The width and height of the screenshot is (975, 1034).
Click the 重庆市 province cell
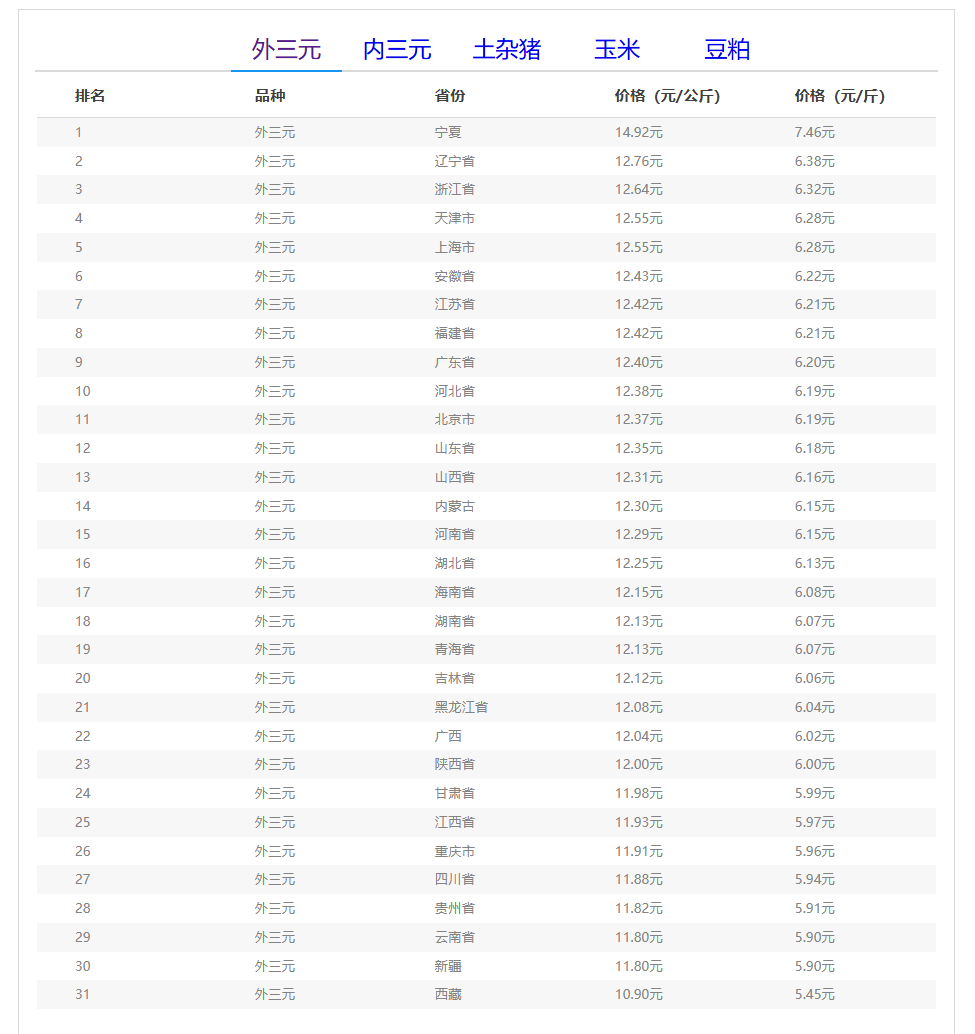pyautogui.click(x=454, y=851)
